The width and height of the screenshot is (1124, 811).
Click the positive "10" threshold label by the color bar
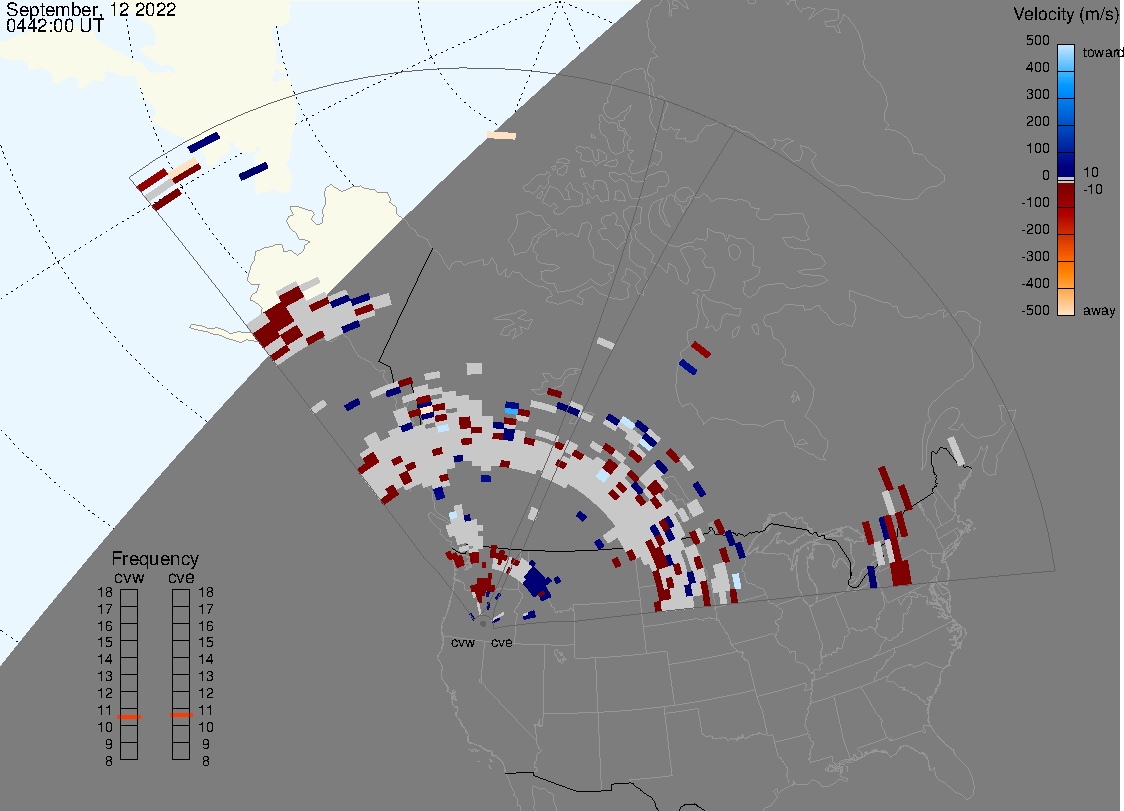coord(1090,172)
